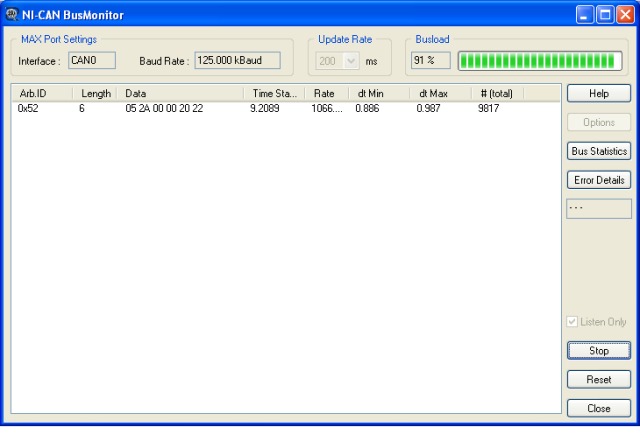The width and height of the screenshot is (640, 448).
Task: Open Error Details
Action: [x=598, y=180]
